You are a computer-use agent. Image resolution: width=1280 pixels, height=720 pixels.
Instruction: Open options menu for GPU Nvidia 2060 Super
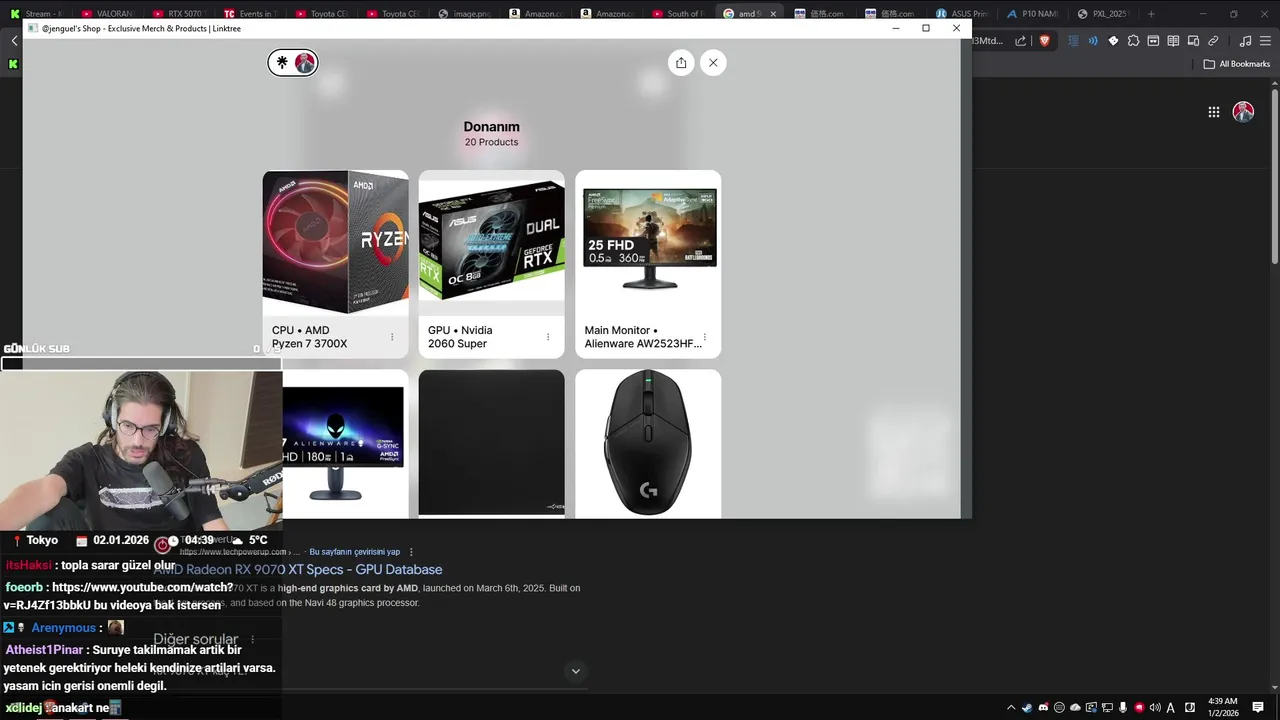click(548, 337)
